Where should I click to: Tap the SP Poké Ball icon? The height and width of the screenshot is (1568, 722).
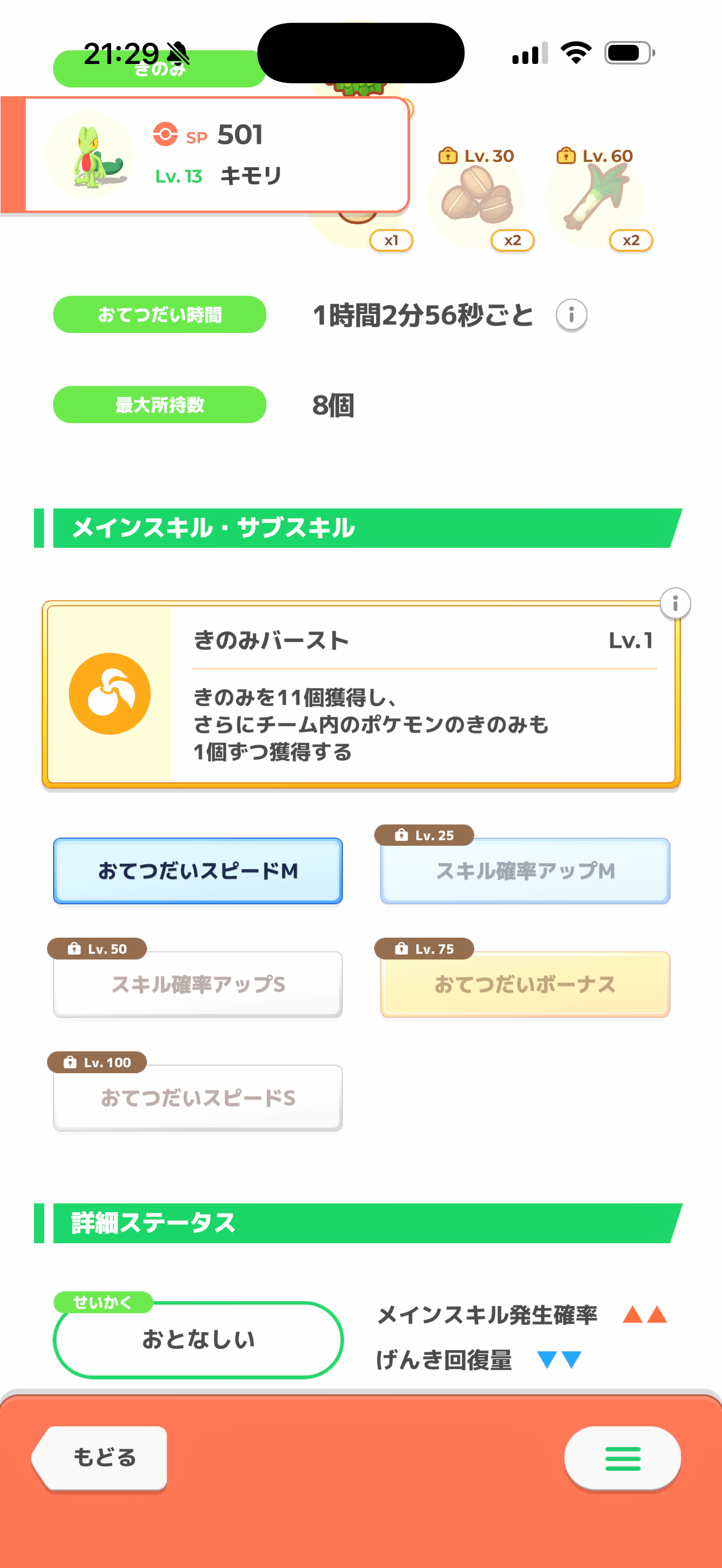point(165,134)
